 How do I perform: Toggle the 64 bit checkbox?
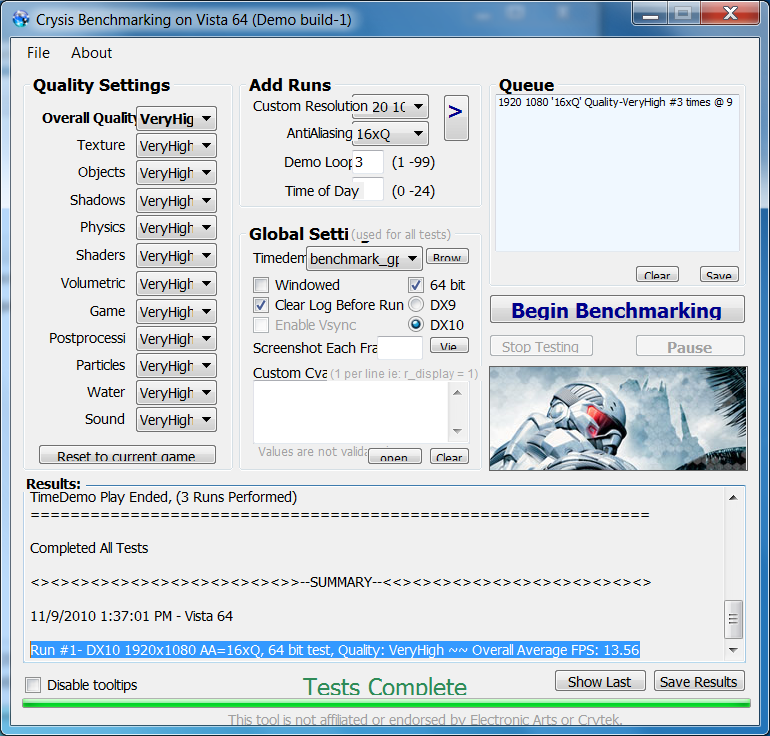point(415,285)
